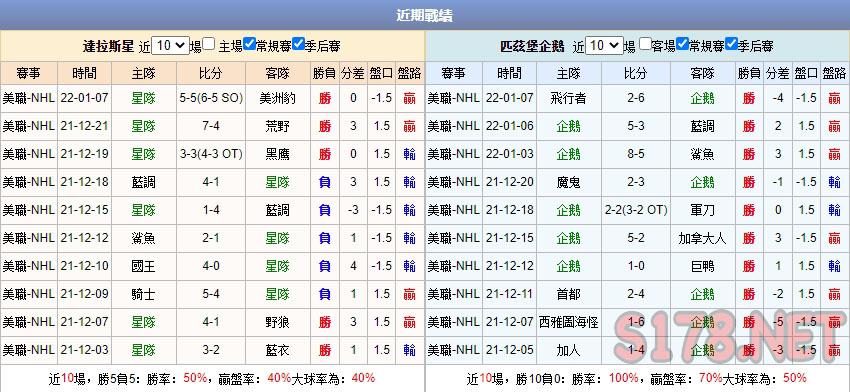The height and width of the screenshot is (392, 850).
Task: Toggle 客場 checkbox for 匹茲堡企鵝
Action: 644,44
